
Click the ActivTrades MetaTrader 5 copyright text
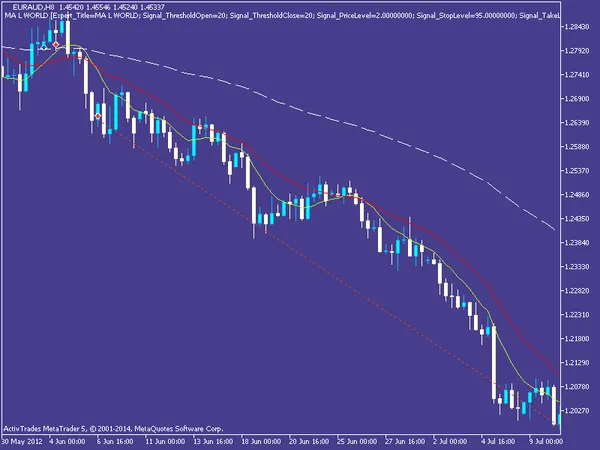coord(113,429)
